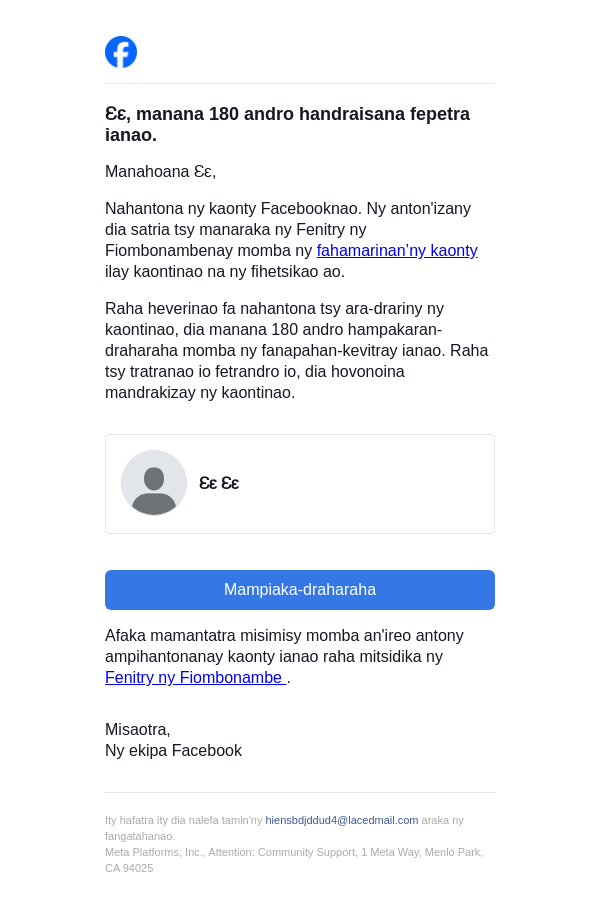Screen dimensions: 600x914
Task: Click the paragraph starting Afaka mamantatra
Action: (x=284, y=646)
